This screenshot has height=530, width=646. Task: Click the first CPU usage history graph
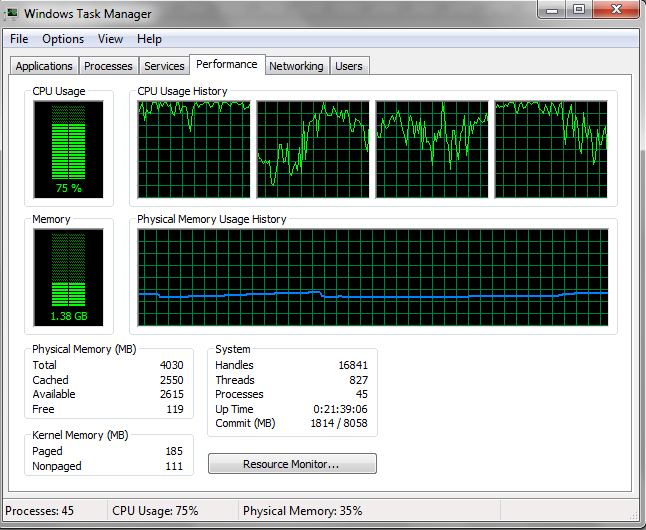click(x=194, y=150)
